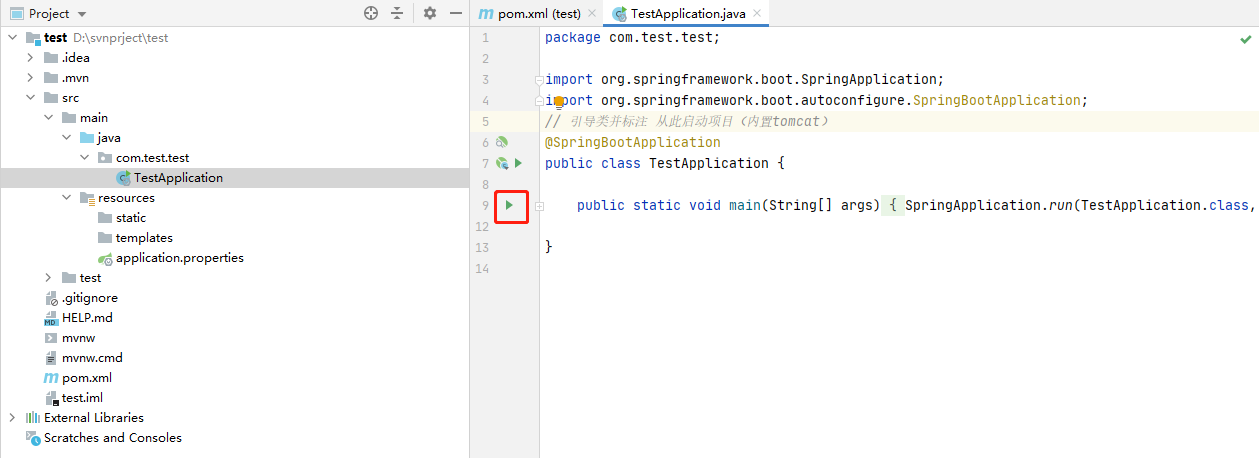Hide the Project tool window
The width and height of the screenshot is (1259, 458).
pyautogui.click(x=456, y=13)
